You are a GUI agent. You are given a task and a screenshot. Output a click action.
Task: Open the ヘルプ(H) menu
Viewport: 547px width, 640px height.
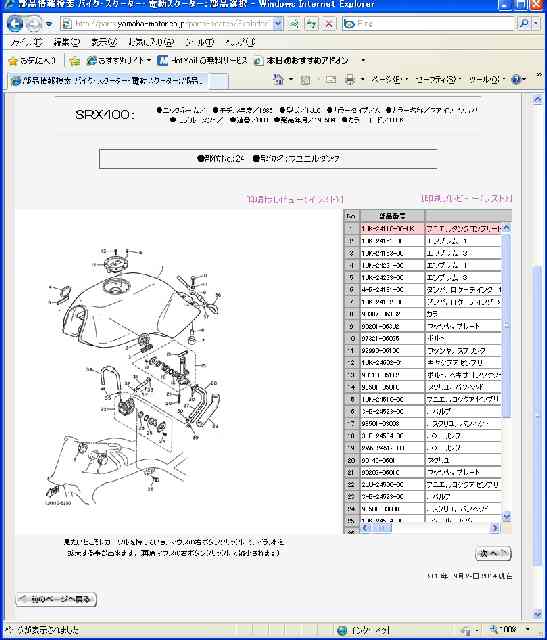coord(240,42)
